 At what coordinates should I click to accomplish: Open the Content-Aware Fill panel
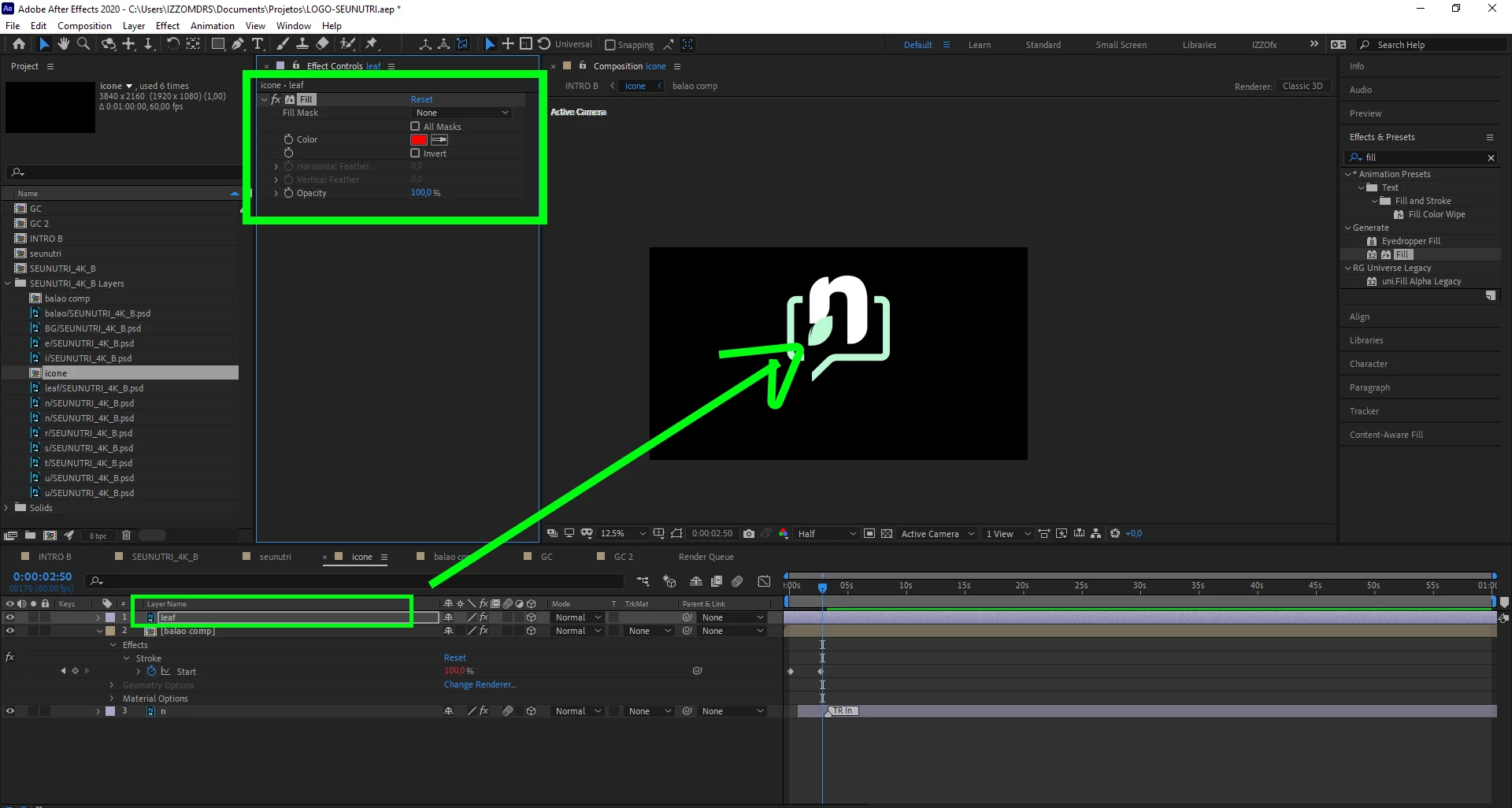(1386, 435)
